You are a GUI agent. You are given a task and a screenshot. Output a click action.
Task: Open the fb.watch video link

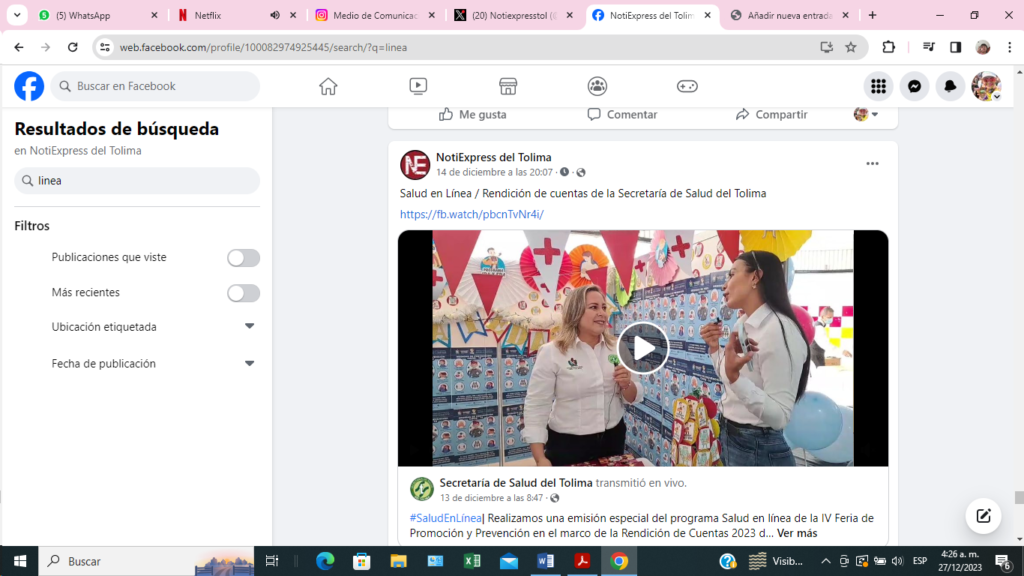tap(471, 214)
